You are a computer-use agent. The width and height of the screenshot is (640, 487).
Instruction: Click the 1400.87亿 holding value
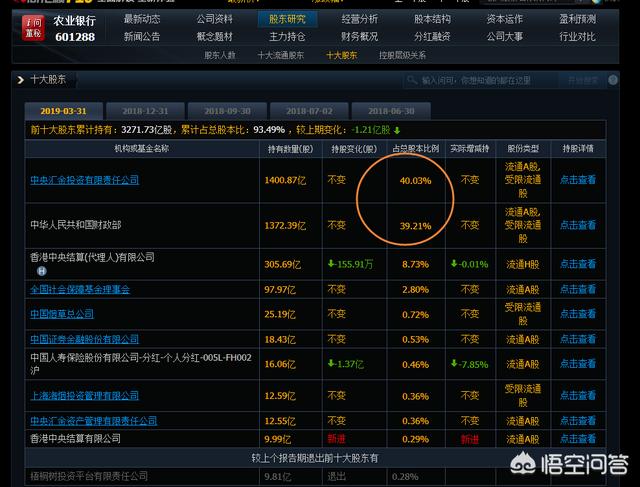pos(285,180)
